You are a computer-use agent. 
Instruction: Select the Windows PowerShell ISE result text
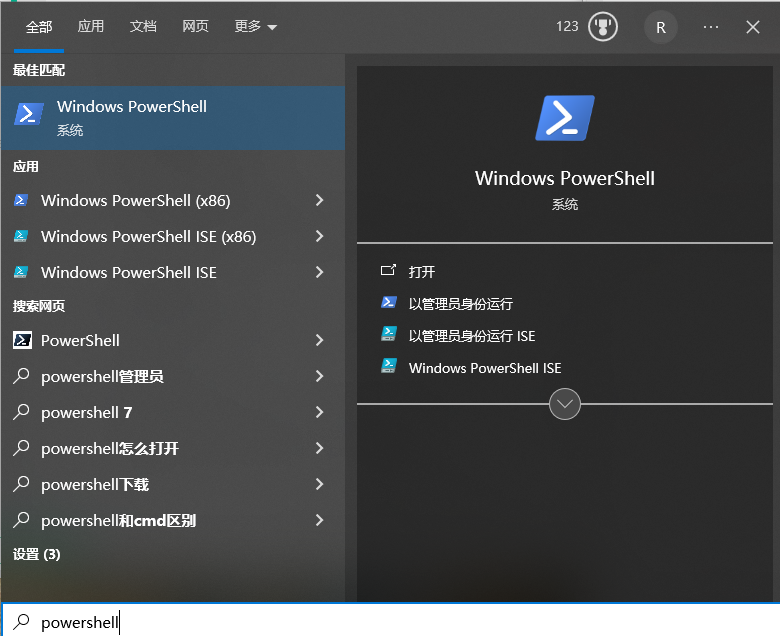click(128, 272)
